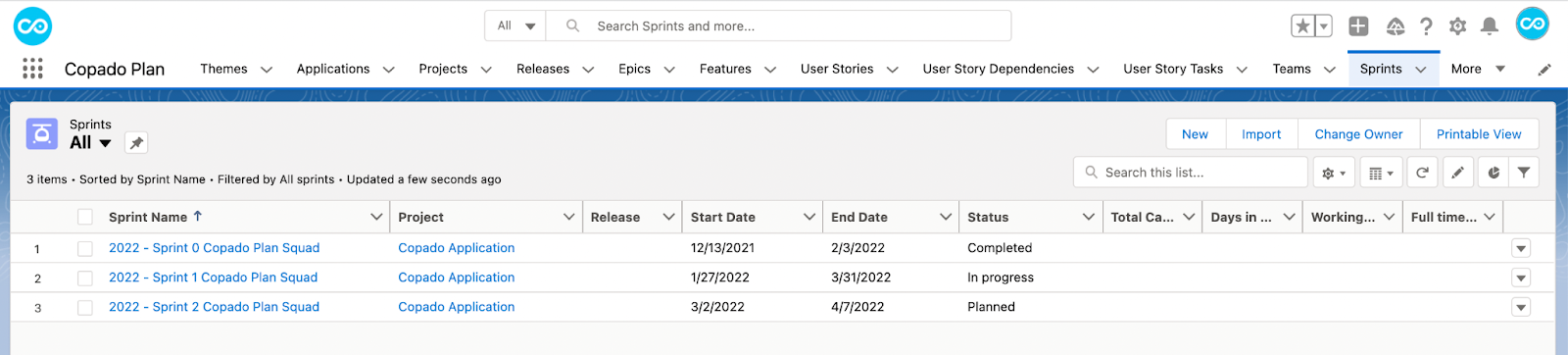Refresh the sprints list
This screenshot has height=355, width=1568.
coord(1422,173)
